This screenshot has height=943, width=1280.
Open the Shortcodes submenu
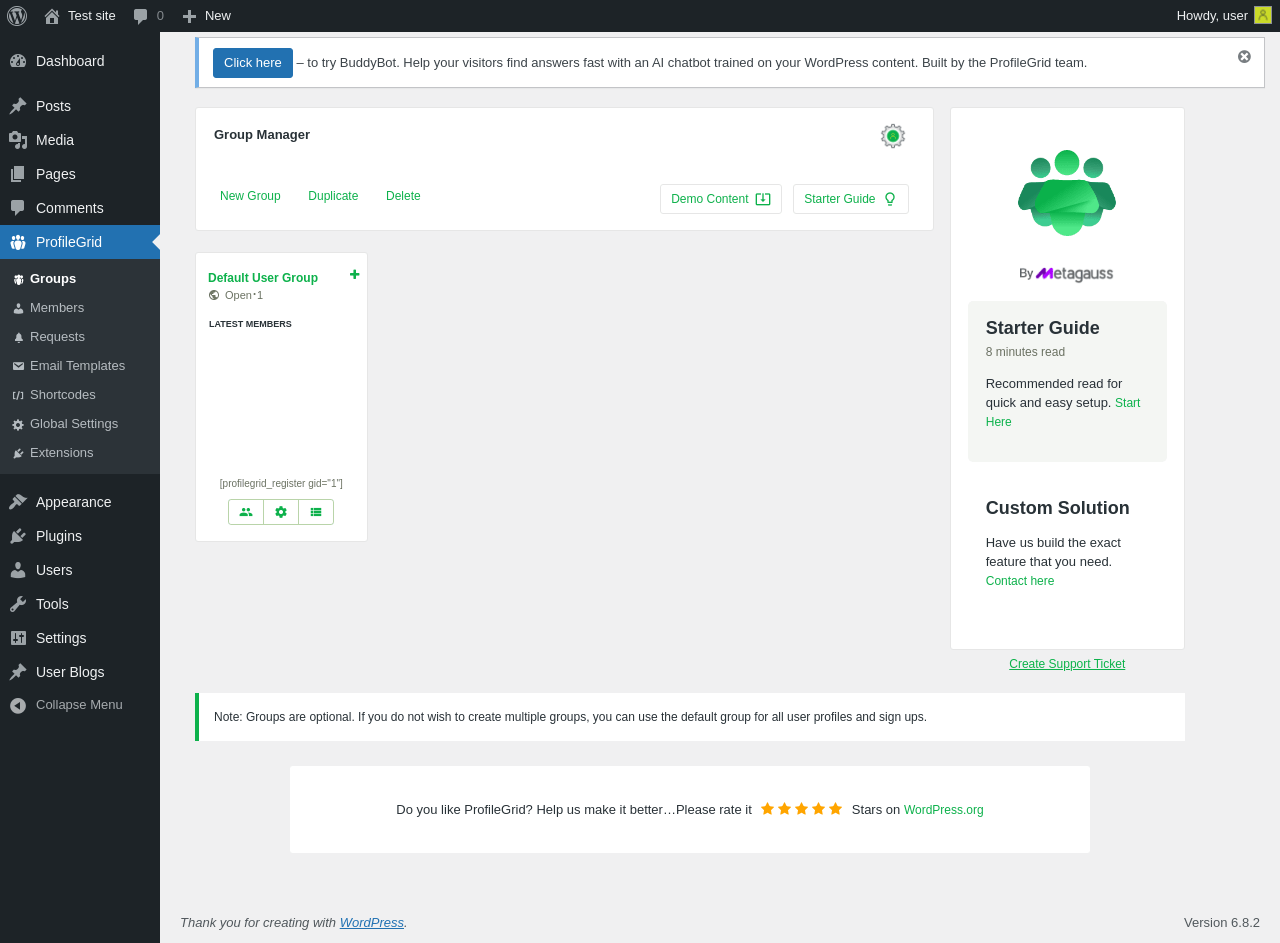coord(80,395)
